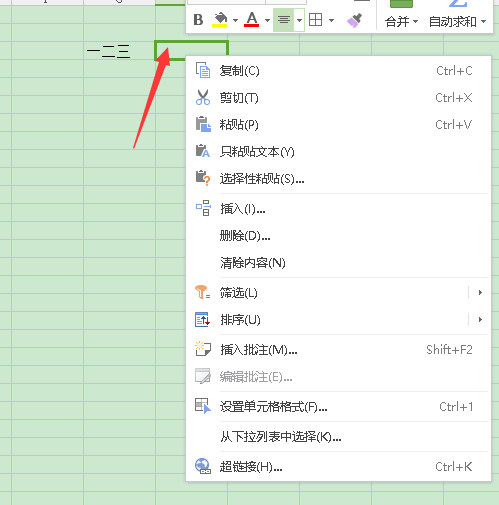Image resolution: width=499 pixels, height=505 pixels.
Task: Open 设置单元格格式(F)... format cells
Action: coord(338,407)
